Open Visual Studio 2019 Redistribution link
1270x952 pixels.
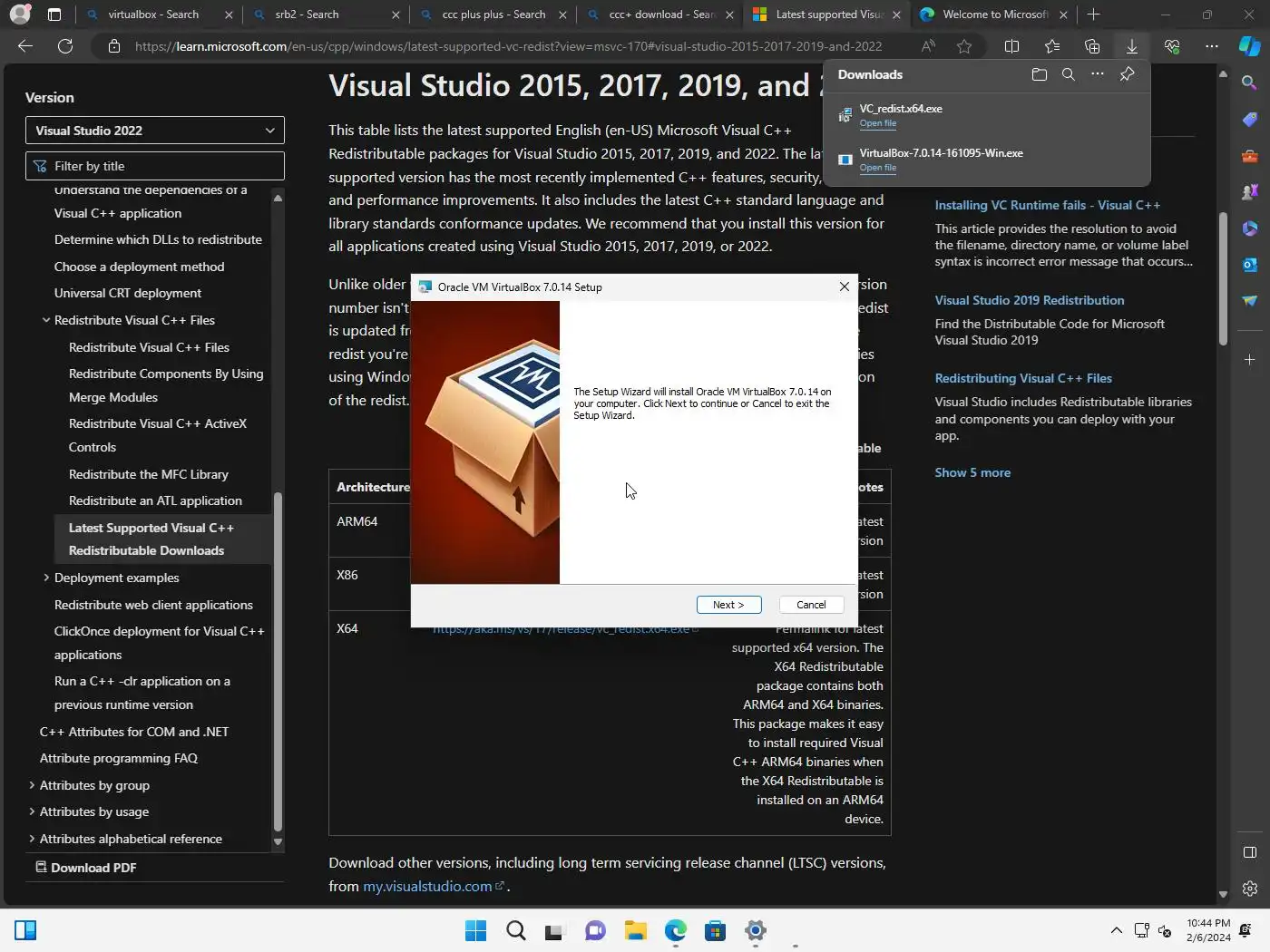click(1029, 300)
